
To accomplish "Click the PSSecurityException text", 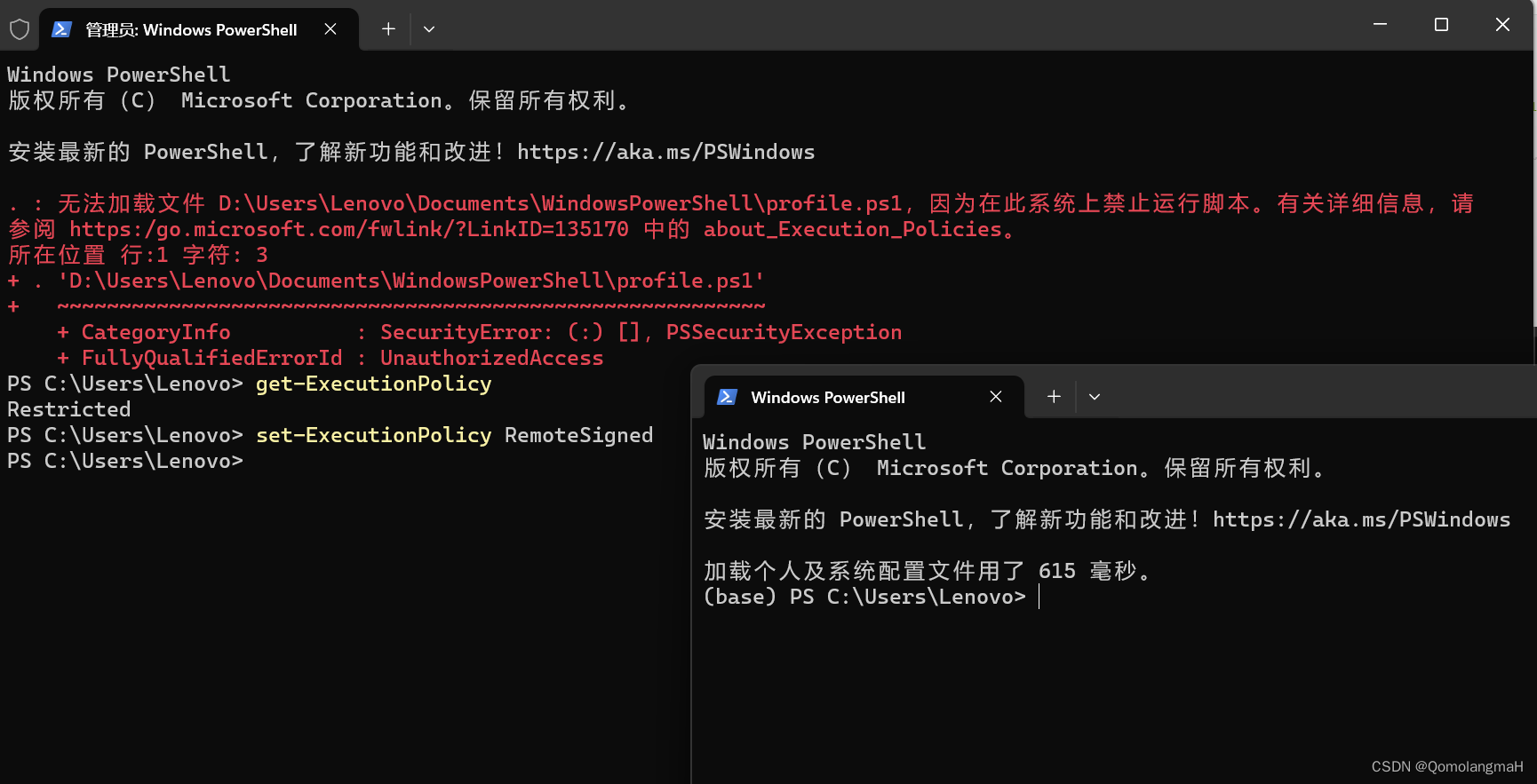I will (x=784, y=332).
